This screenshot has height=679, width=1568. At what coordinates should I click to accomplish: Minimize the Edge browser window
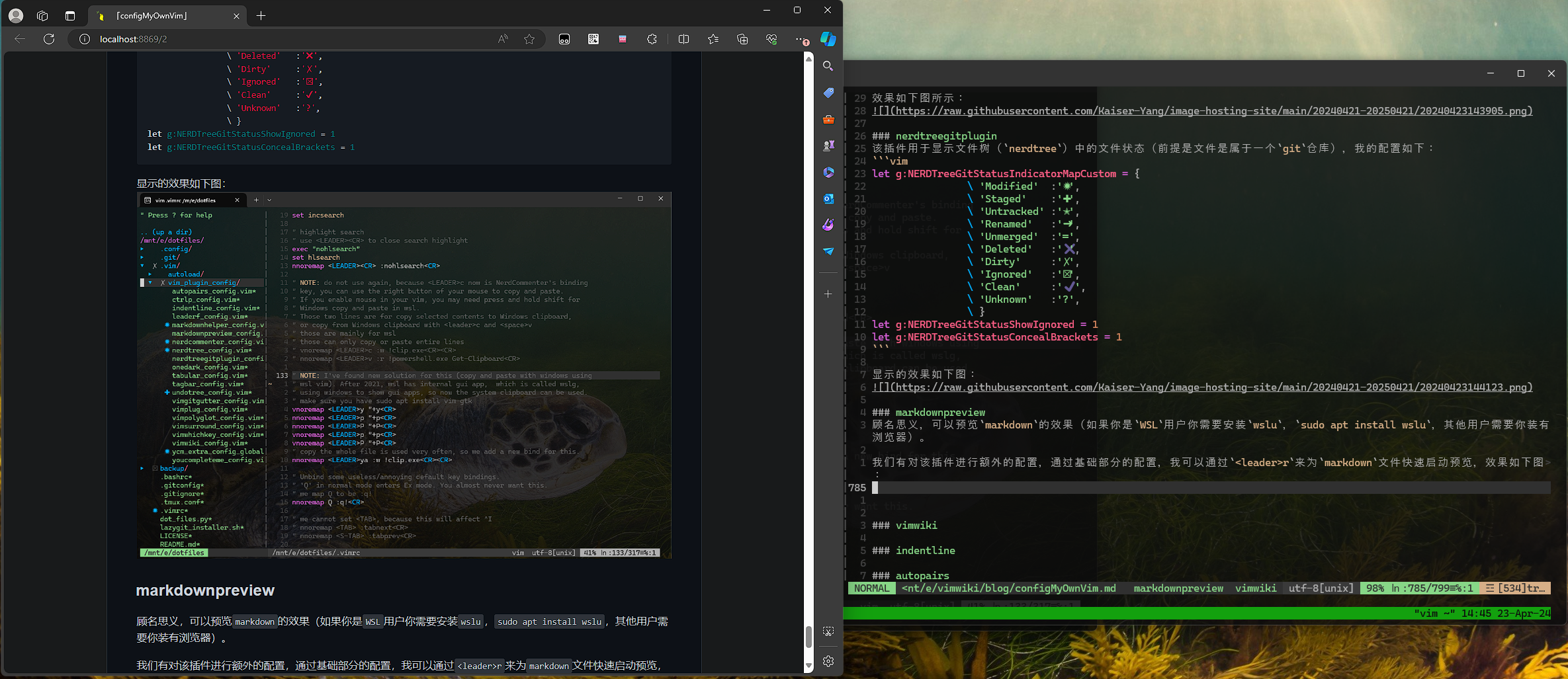[x=767, y=10]
